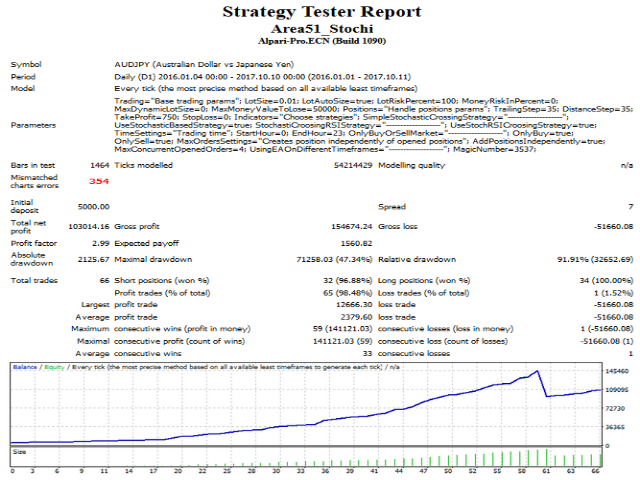Click the Ticks modelled value 54214429
The height and width of the screenshot is (480, 640).
[x=327, y=163]
